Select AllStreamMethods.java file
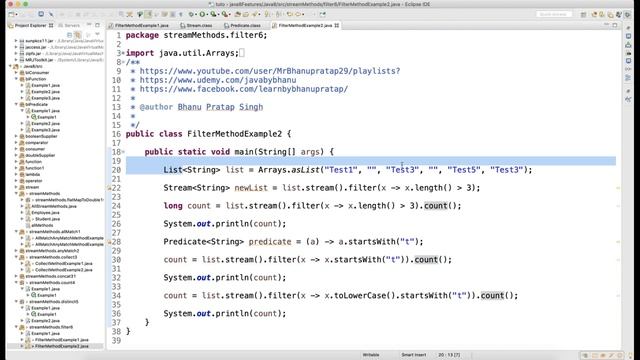The height and width of the screenshot is (360, 640). coord(51,206)
